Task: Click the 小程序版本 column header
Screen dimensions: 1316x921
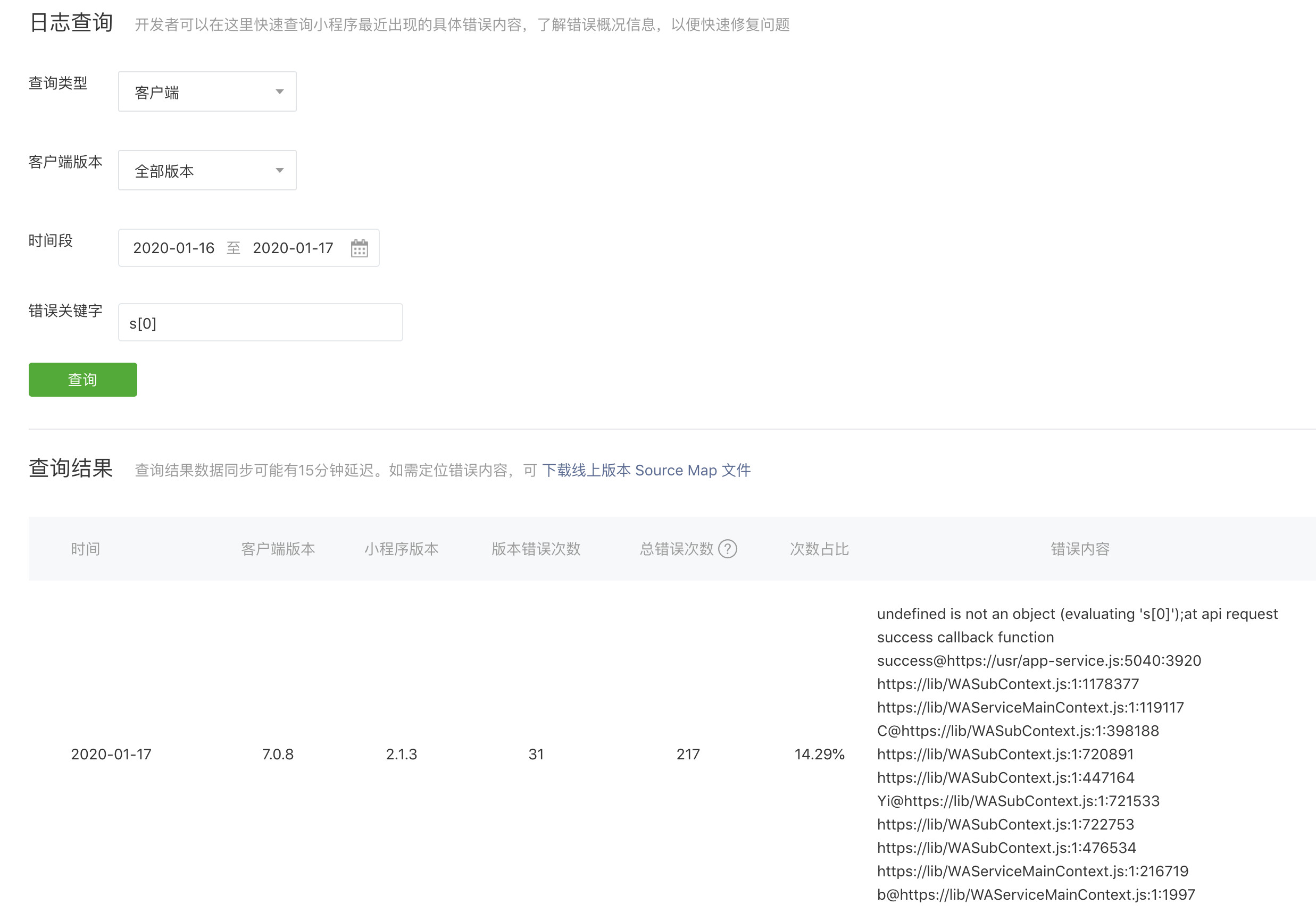Action: point(401,549)
